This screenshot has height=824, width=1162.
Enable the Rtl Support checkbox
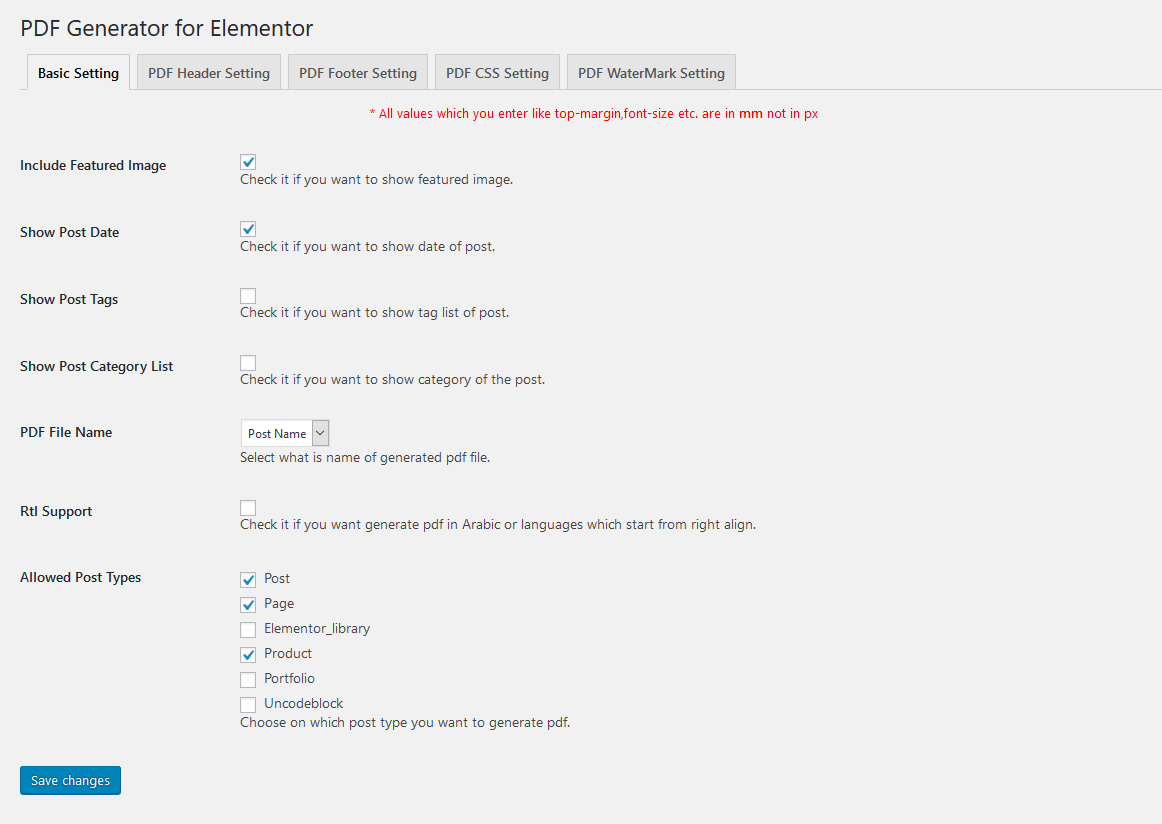tap(248, 508)
